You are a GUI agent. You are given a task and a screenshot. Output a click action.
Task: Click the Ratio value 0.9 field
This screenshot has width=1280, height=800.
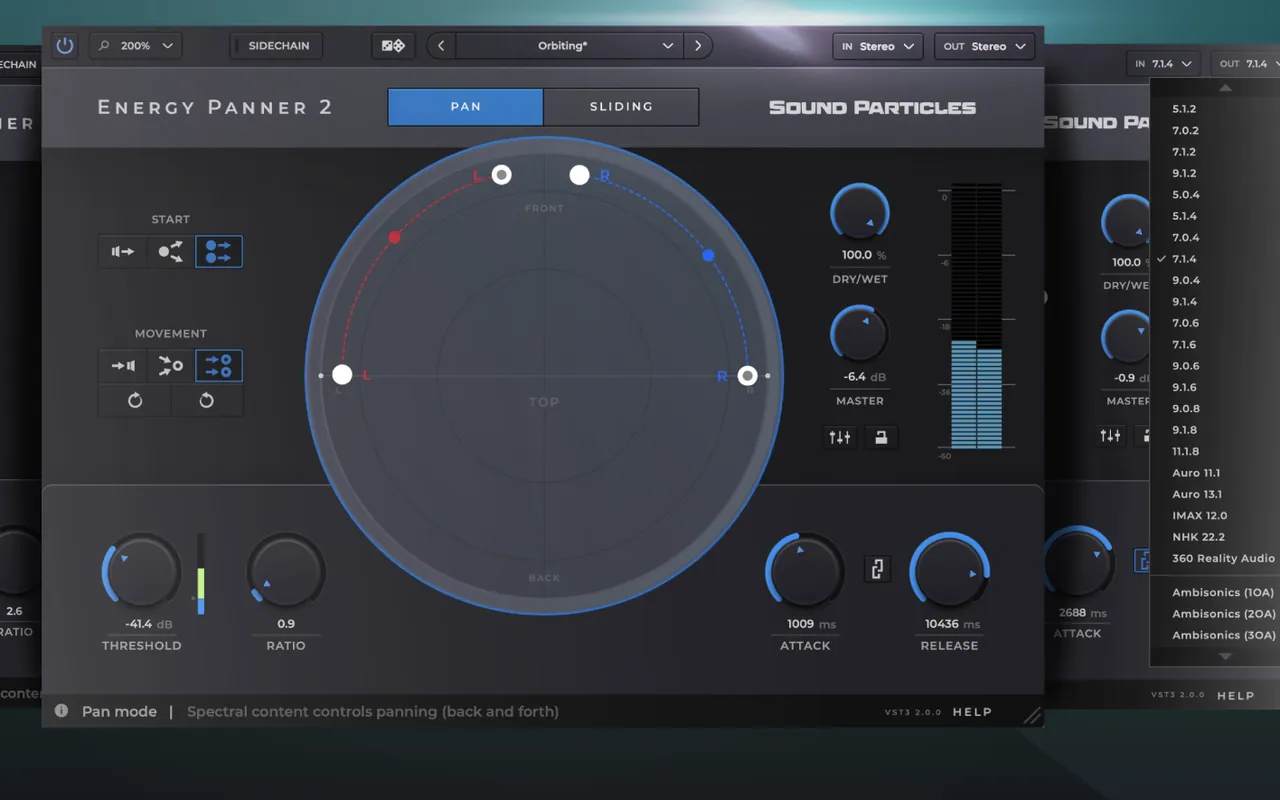pos(286,624)
